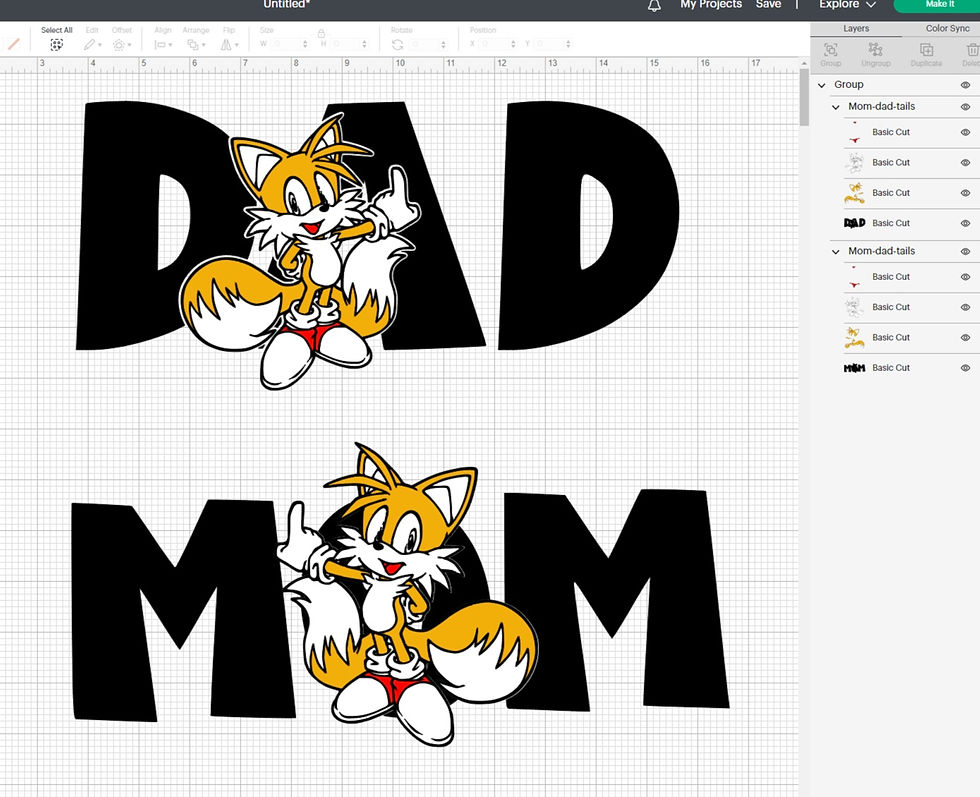Hide the MOM Basic Cut layer
This screenshot has height=797, width=980.
[x=966, y=368]
